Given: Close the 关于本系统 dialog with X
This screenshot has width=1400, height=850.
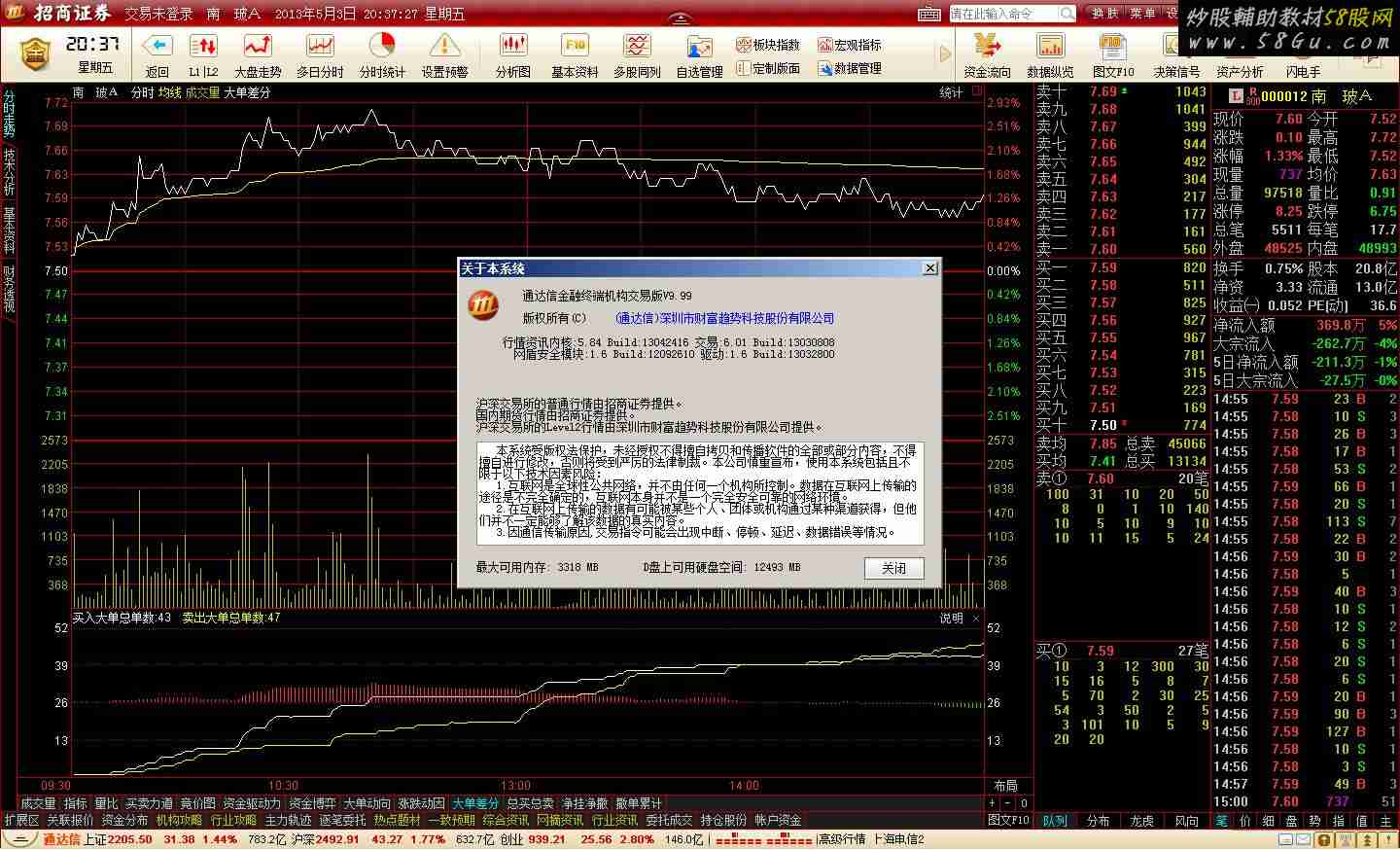Looking at the screenshot, I should pos(929,268).
